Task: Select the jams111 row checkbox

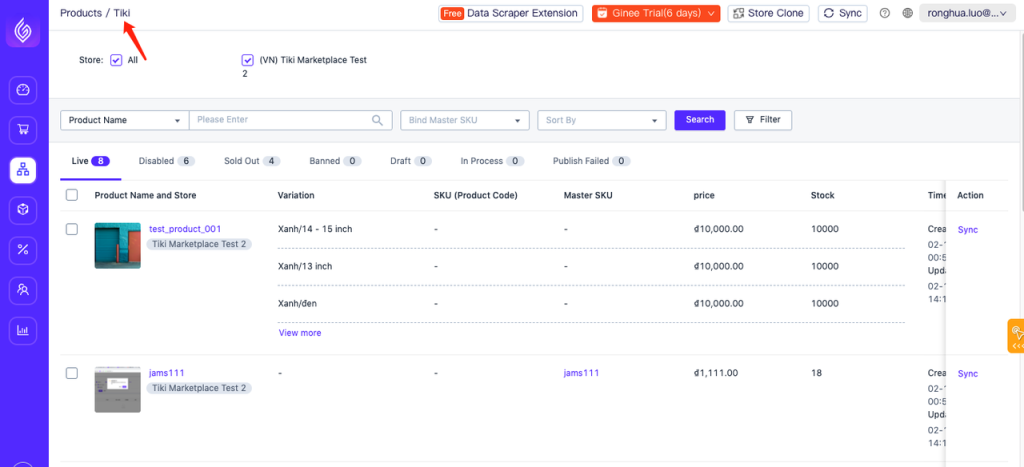Action: [72, 373]
